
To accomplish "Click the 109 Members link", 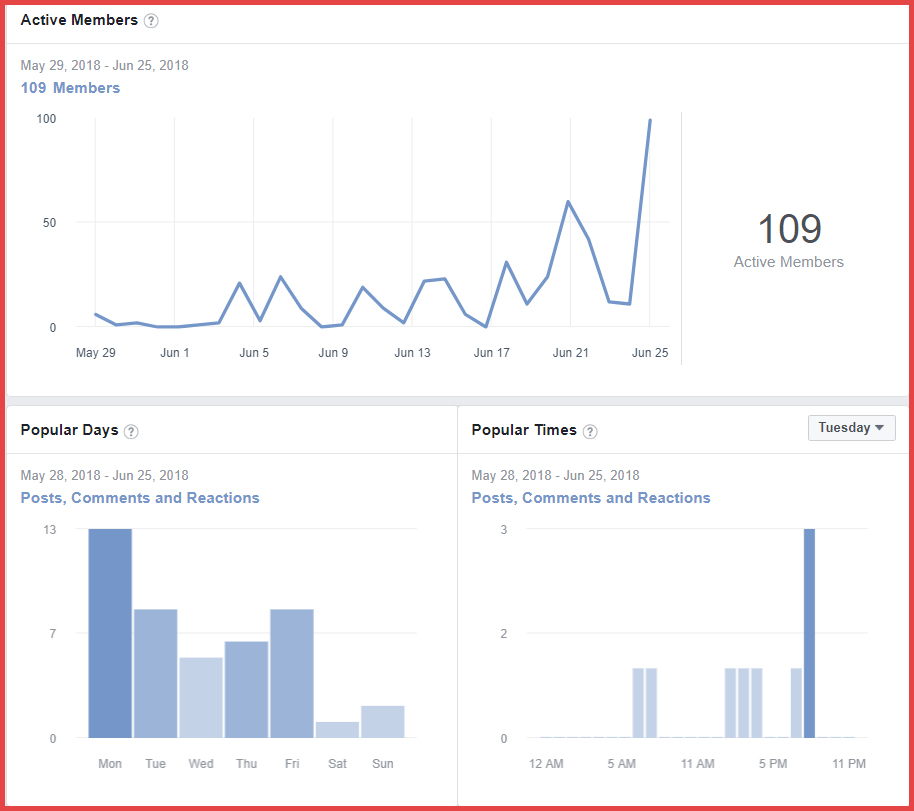I will 70,88.
